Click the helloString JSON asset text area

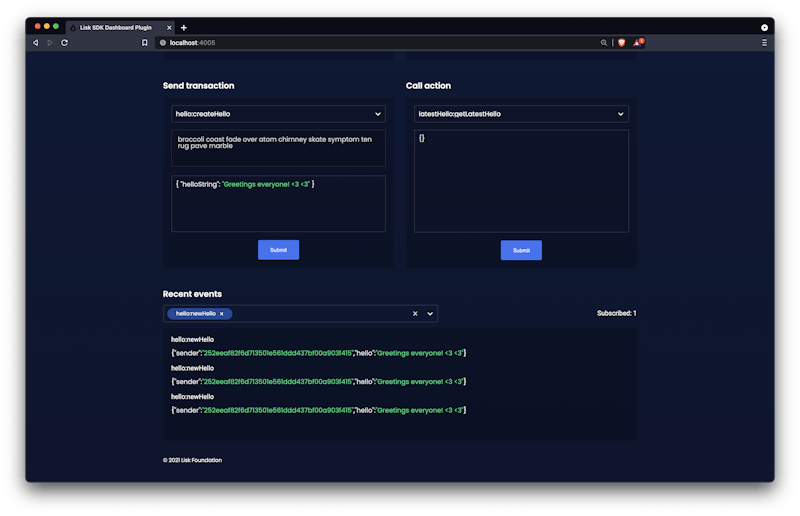pyautogui.click(x=278, y=204)
